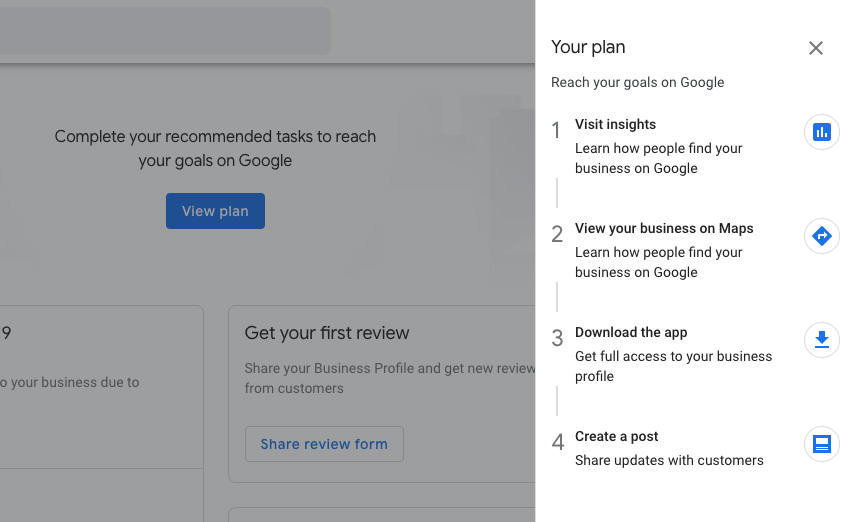Click the step number 3 in plan
The width and height of the screenshot is (853, 522).
click(x=557, y=338)
